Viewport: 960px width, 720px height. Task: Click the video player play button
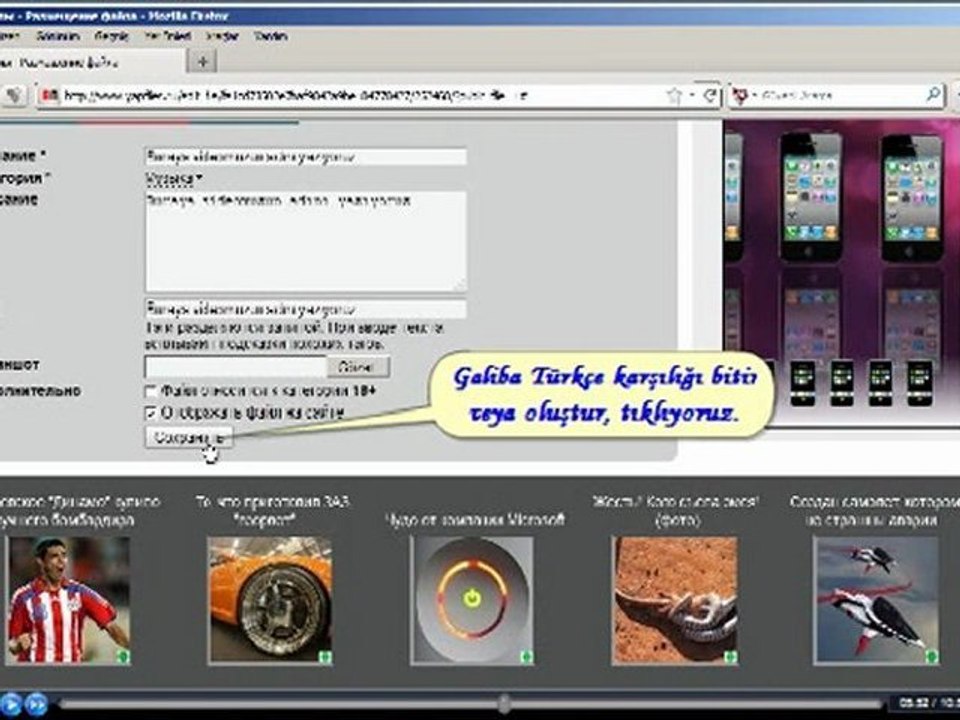(x=10, y=703)
